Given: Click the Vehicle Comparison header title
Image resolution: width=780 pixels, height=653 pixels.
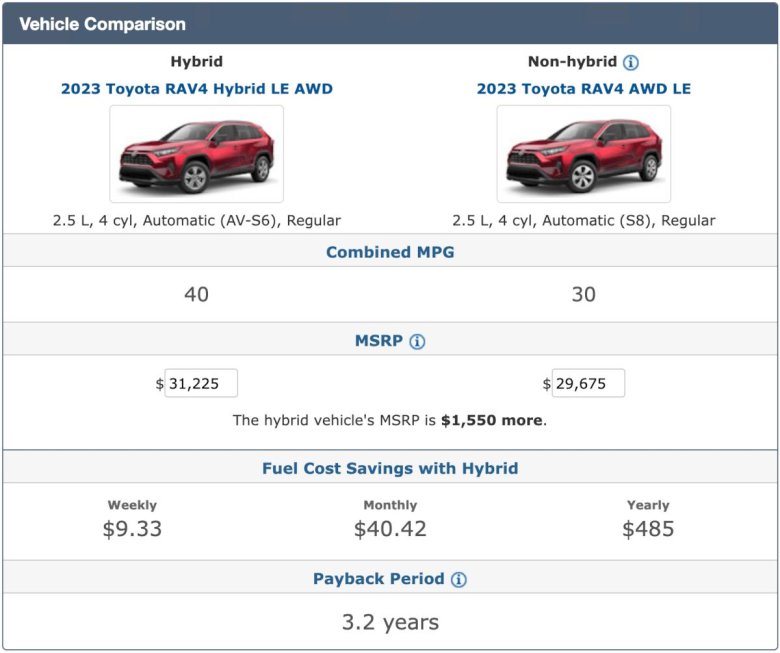Looking at the screenshot, I should 102,24.
